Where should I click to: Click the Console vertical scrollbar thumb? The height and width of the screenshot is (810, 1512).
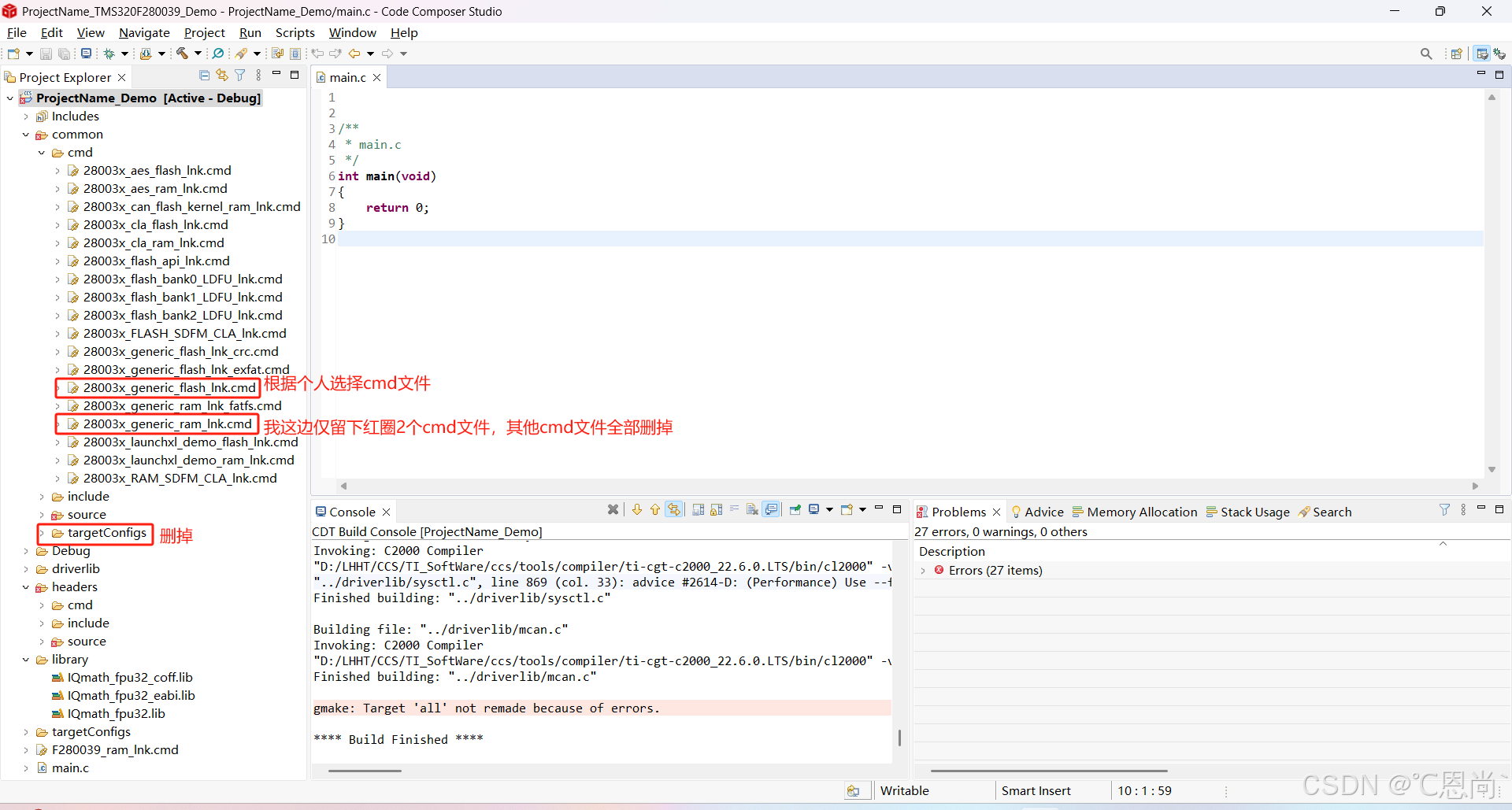899,738
